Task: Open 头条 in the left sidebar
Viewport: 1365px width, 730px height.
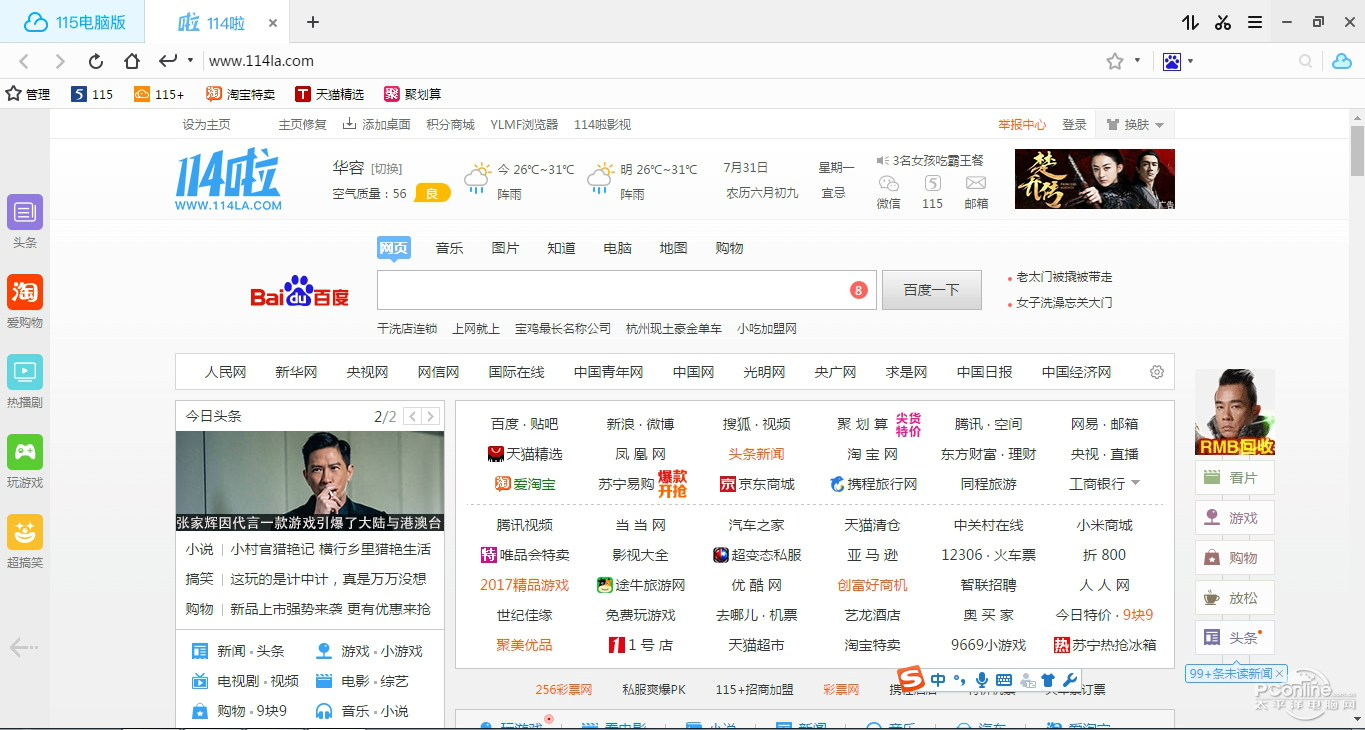Action: 25,213
